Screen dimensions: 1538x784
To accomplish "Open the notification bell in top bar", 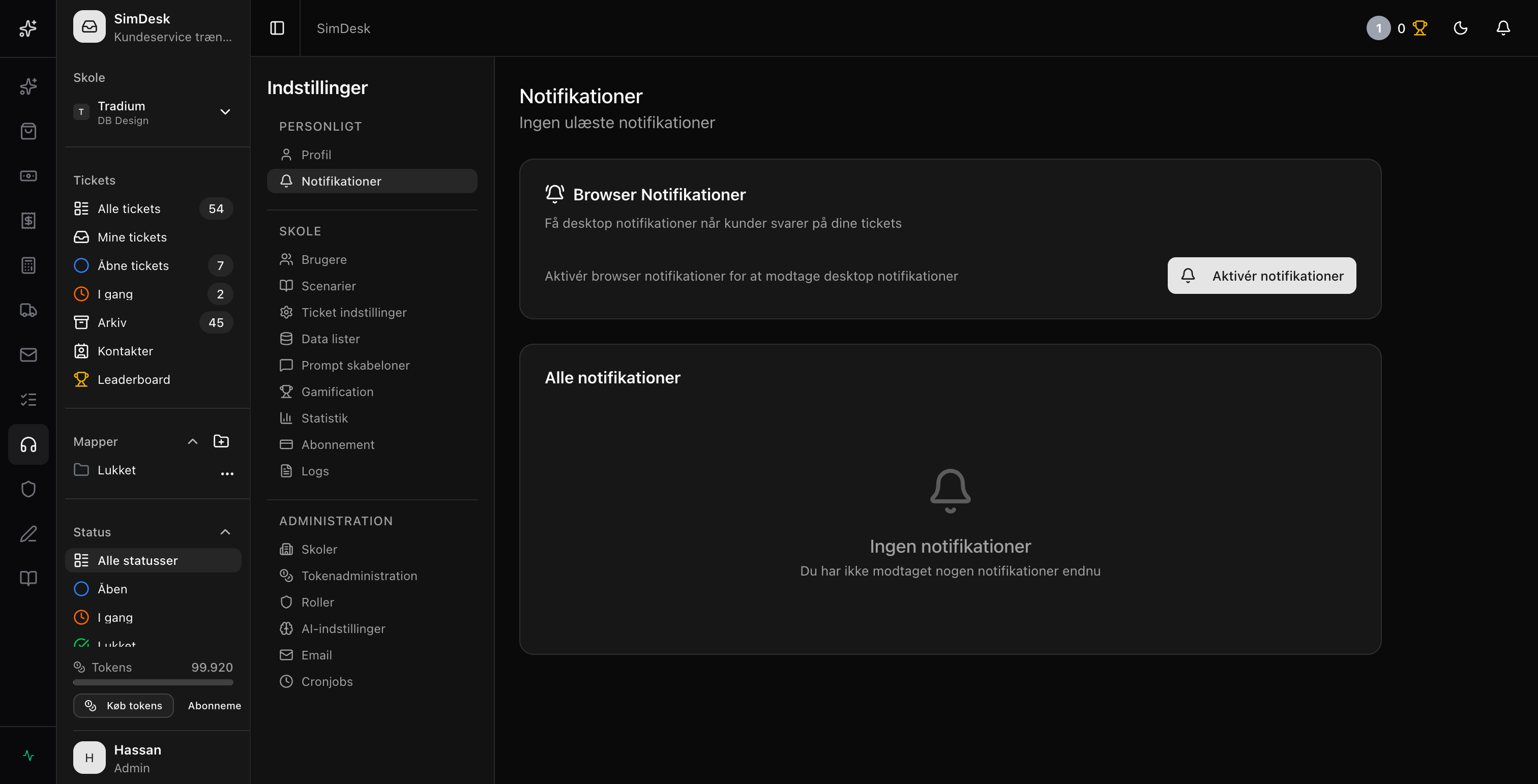I will click(x=1503, y=28).
